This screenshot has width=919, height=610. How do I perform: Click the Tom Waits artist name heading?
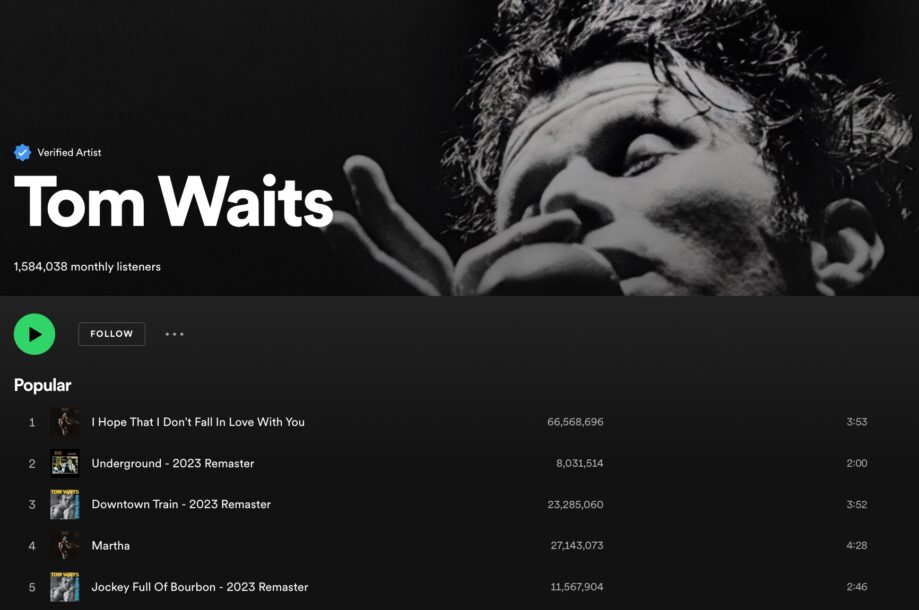tap(173, 201)
